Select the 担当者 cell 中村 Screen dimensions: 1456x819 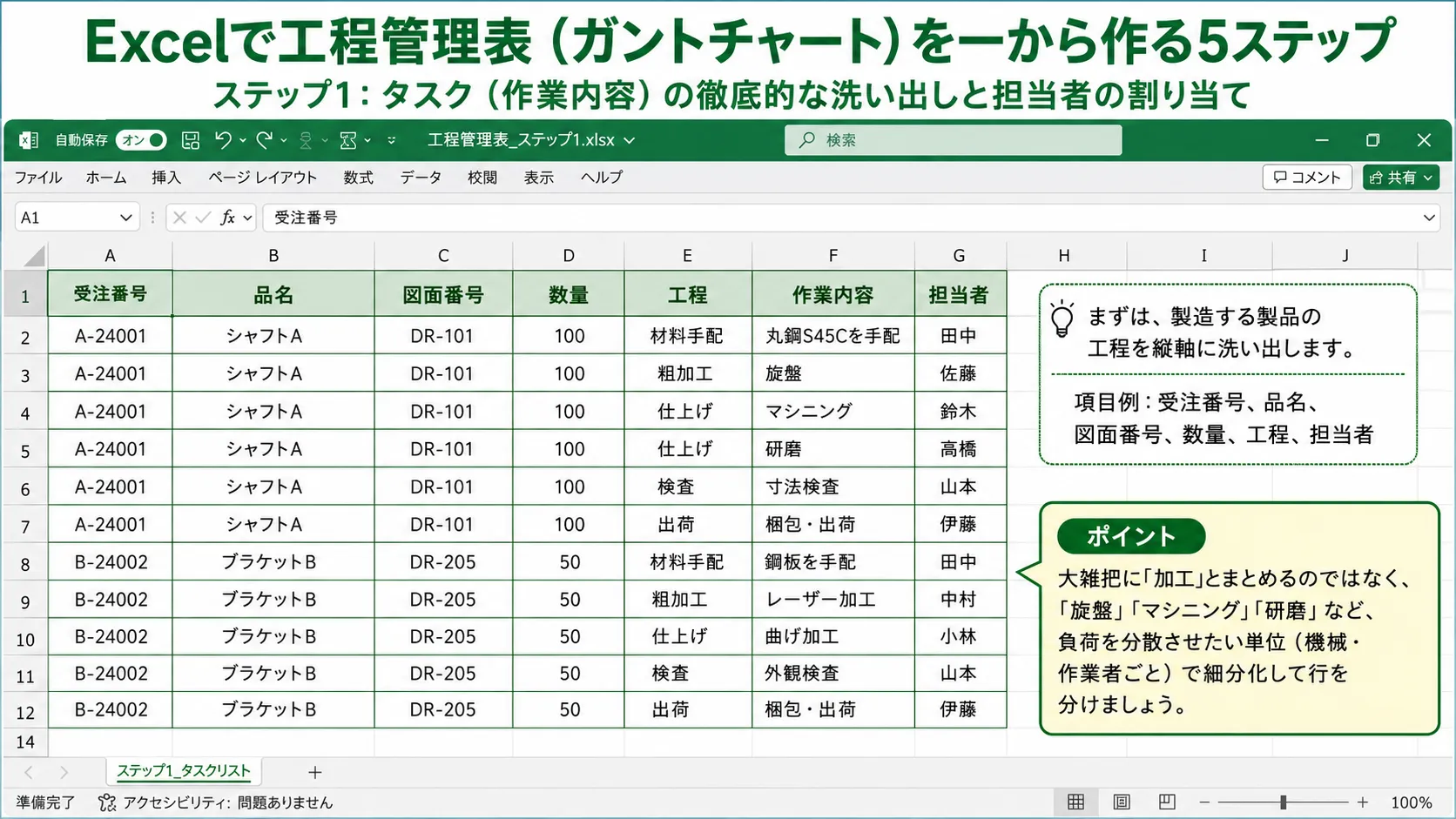click(960, 600)
